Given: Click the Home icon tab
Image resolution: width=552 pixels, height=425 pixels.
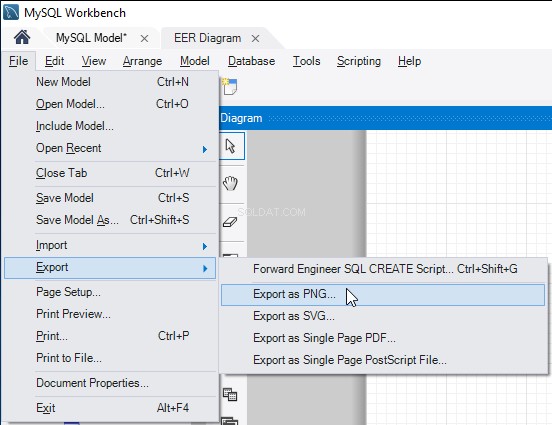Looking at the screenshot, I should (x=22, y=37).
